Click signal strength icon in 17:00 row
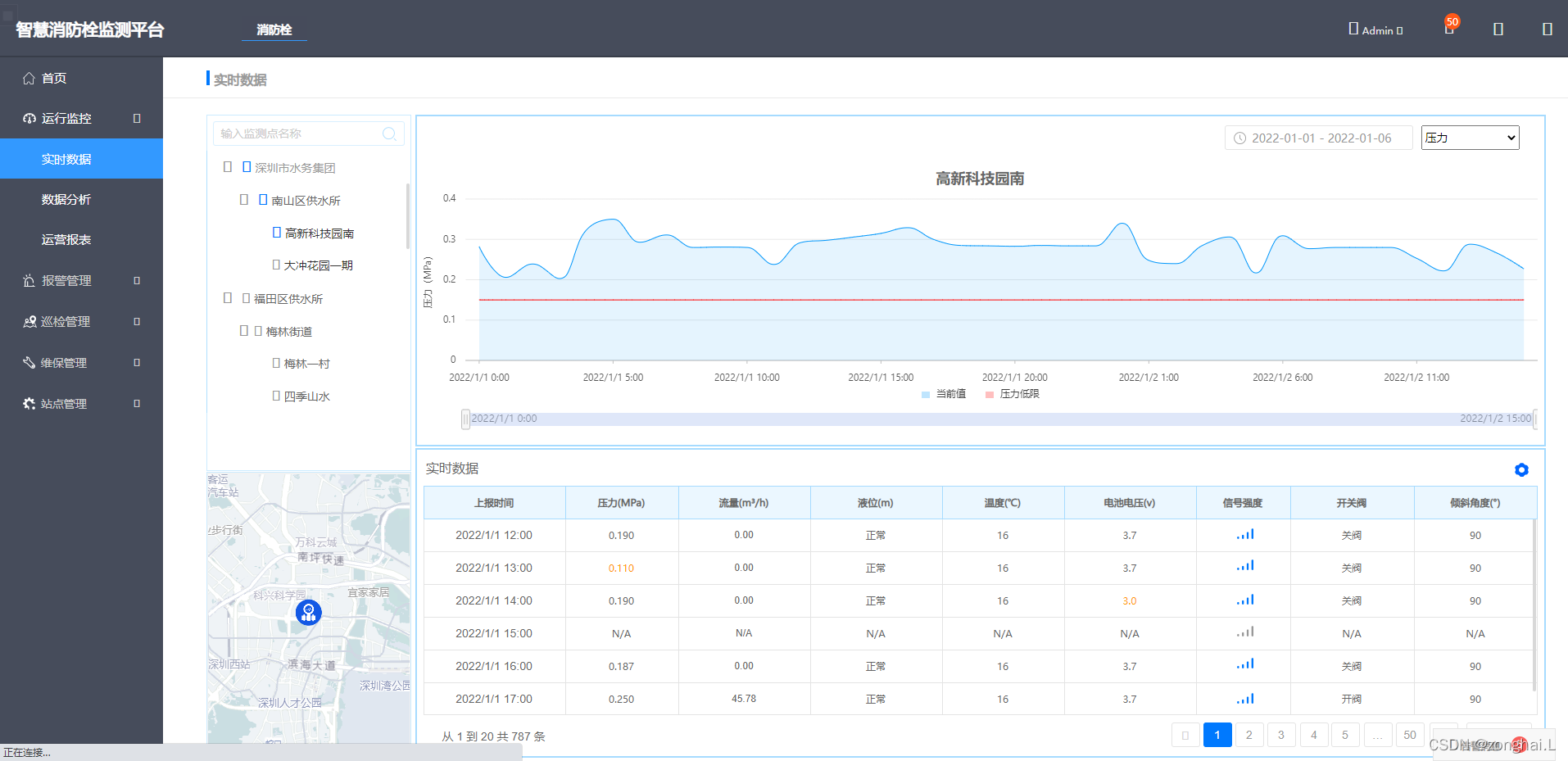The width and height of the screenshot is (1568, 761). pos(1245,699)
